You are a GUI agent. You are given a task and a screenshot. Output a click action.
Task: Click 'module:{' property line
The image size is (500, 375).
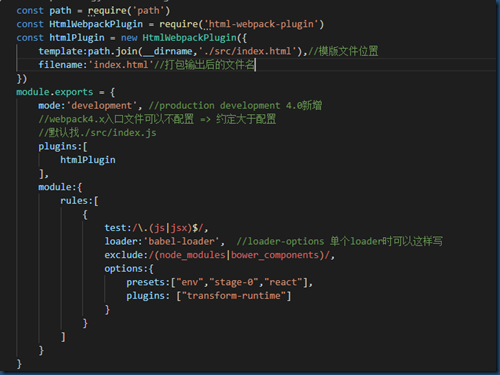pos(60,187)
